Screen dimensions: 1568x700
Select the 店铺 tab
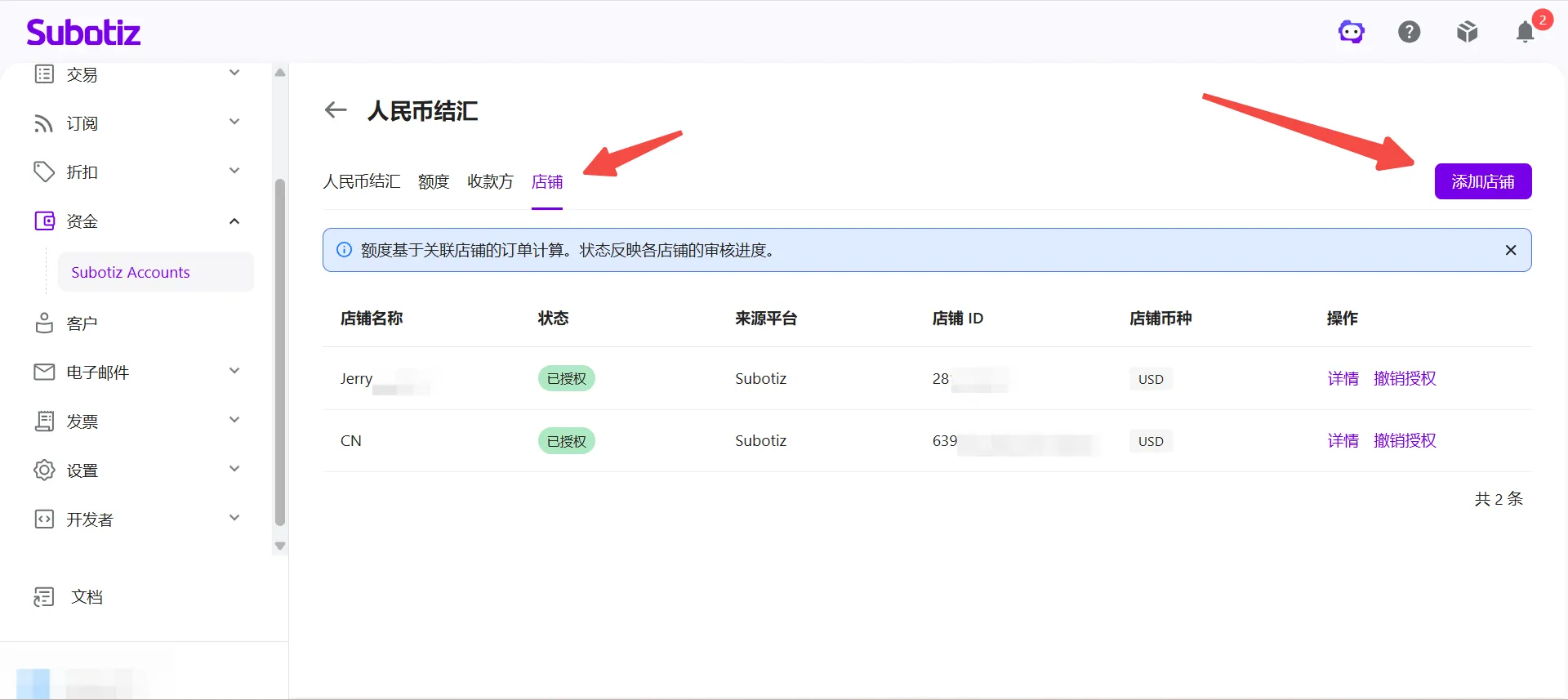point(547,181)
